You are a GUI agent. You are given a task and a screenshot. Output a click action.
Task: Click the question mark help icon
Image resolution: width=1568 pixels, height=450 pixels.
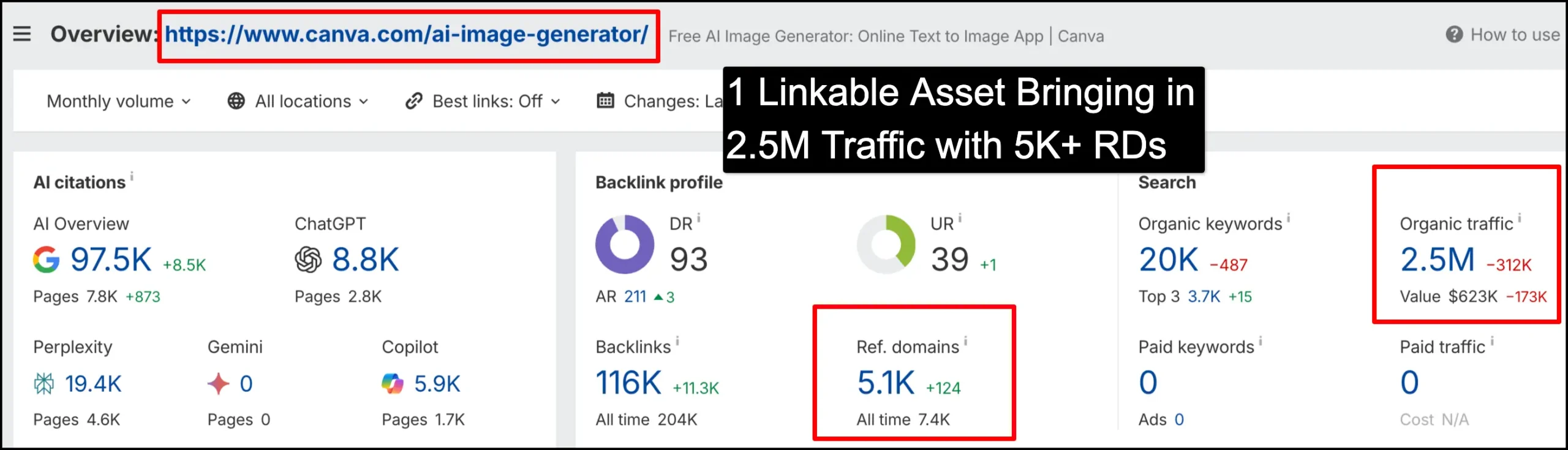point(1454,35)
